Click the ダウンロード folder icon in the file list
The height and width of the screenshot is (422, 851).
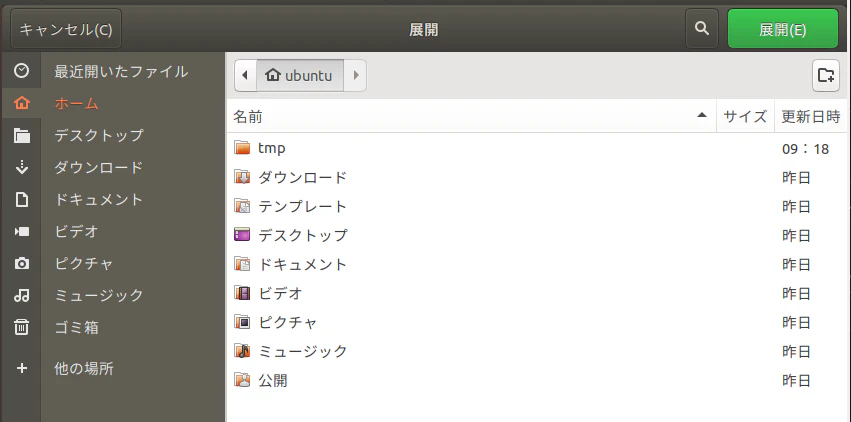pos(242,177)
